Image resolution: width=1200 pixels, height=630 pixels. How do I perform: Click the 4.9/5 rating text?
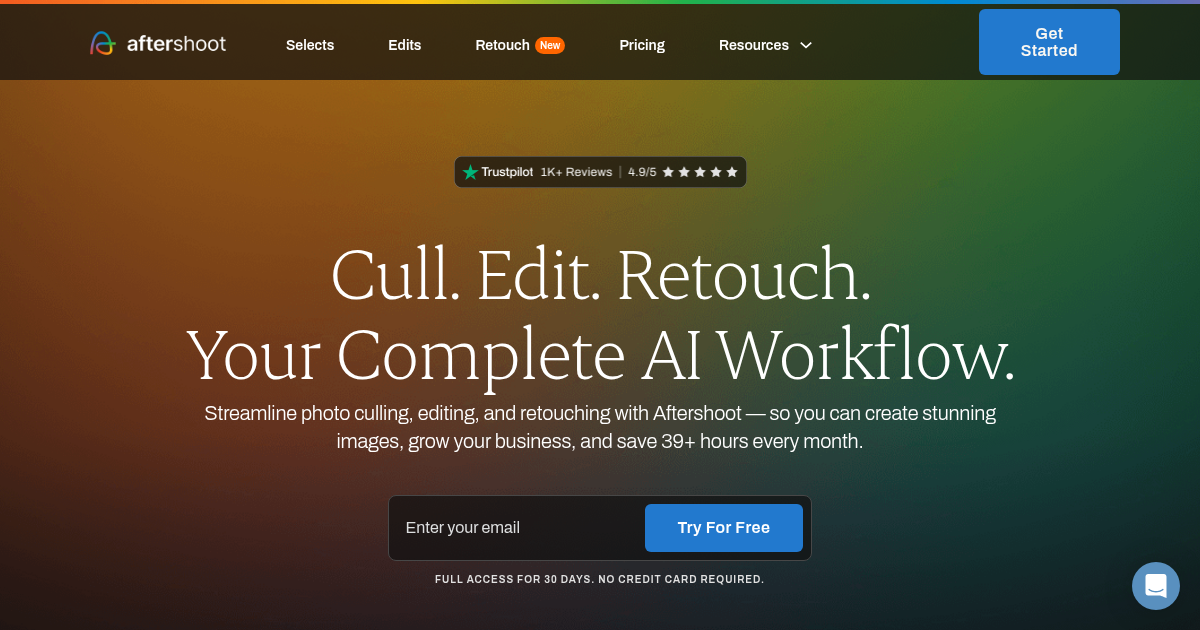point(642,172)
